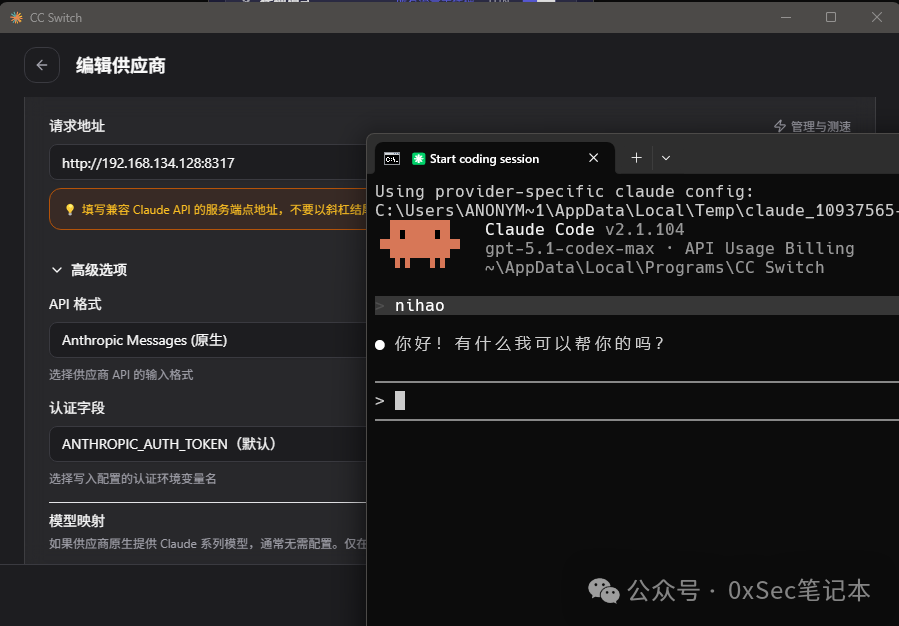Click the command prompt icon in terminal tab bar

point(392,159)
